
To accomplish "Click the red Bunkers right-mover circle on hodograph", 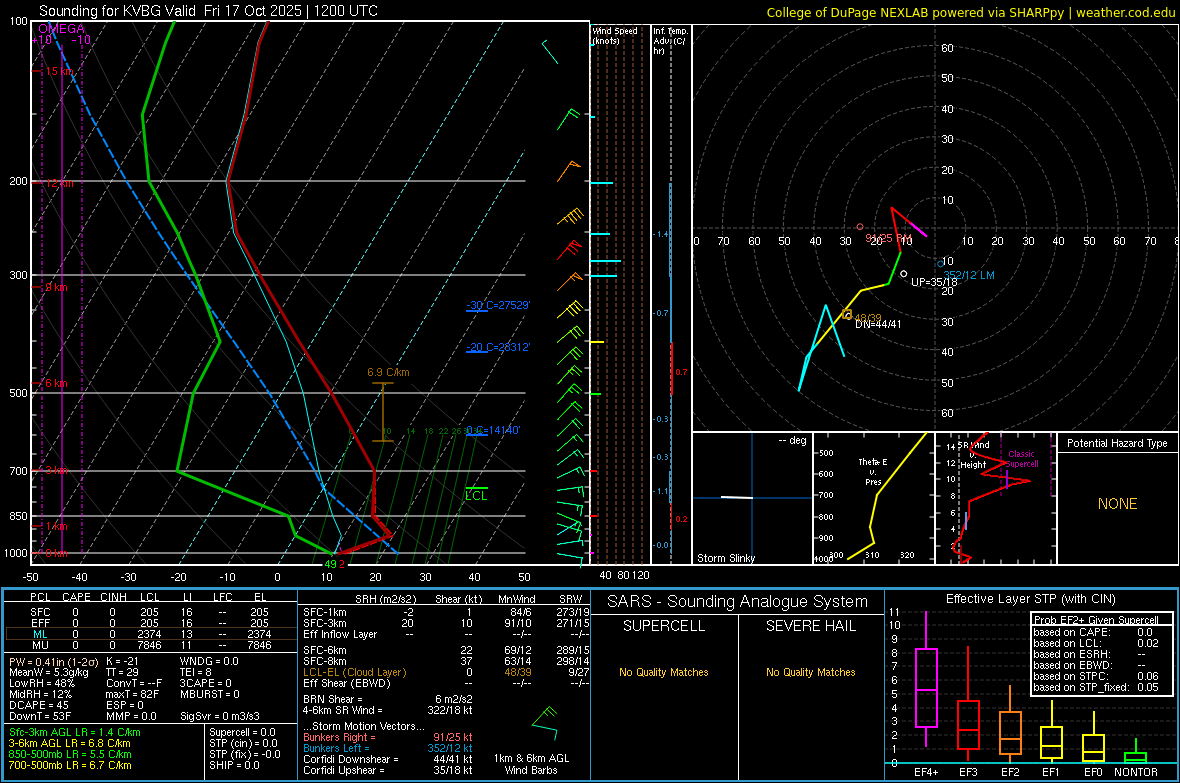I will [x=860, y=227].
